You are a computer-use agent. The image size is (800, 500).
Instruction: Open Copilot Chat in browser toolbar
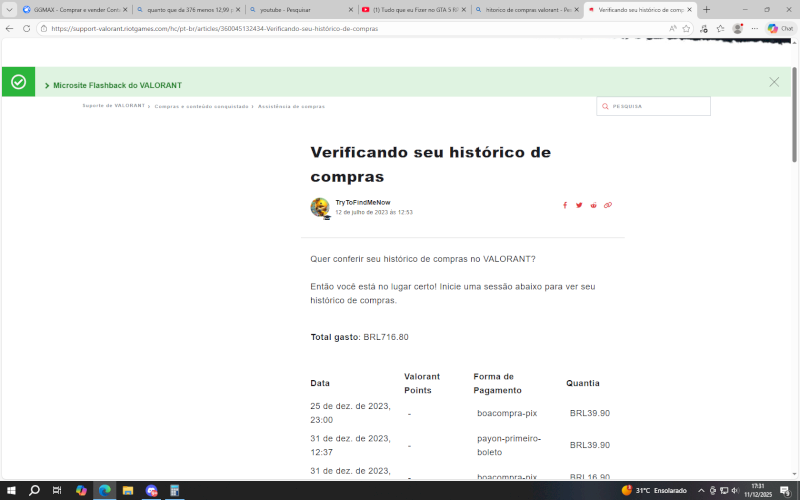click(780, 29)
